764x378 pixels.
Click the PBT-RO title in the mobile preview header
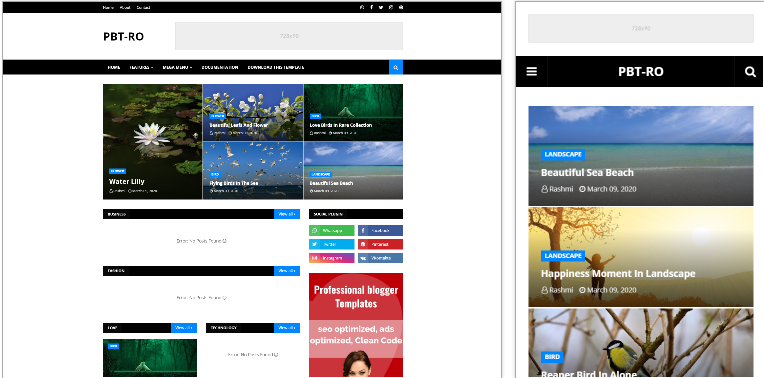coord(641,72)
